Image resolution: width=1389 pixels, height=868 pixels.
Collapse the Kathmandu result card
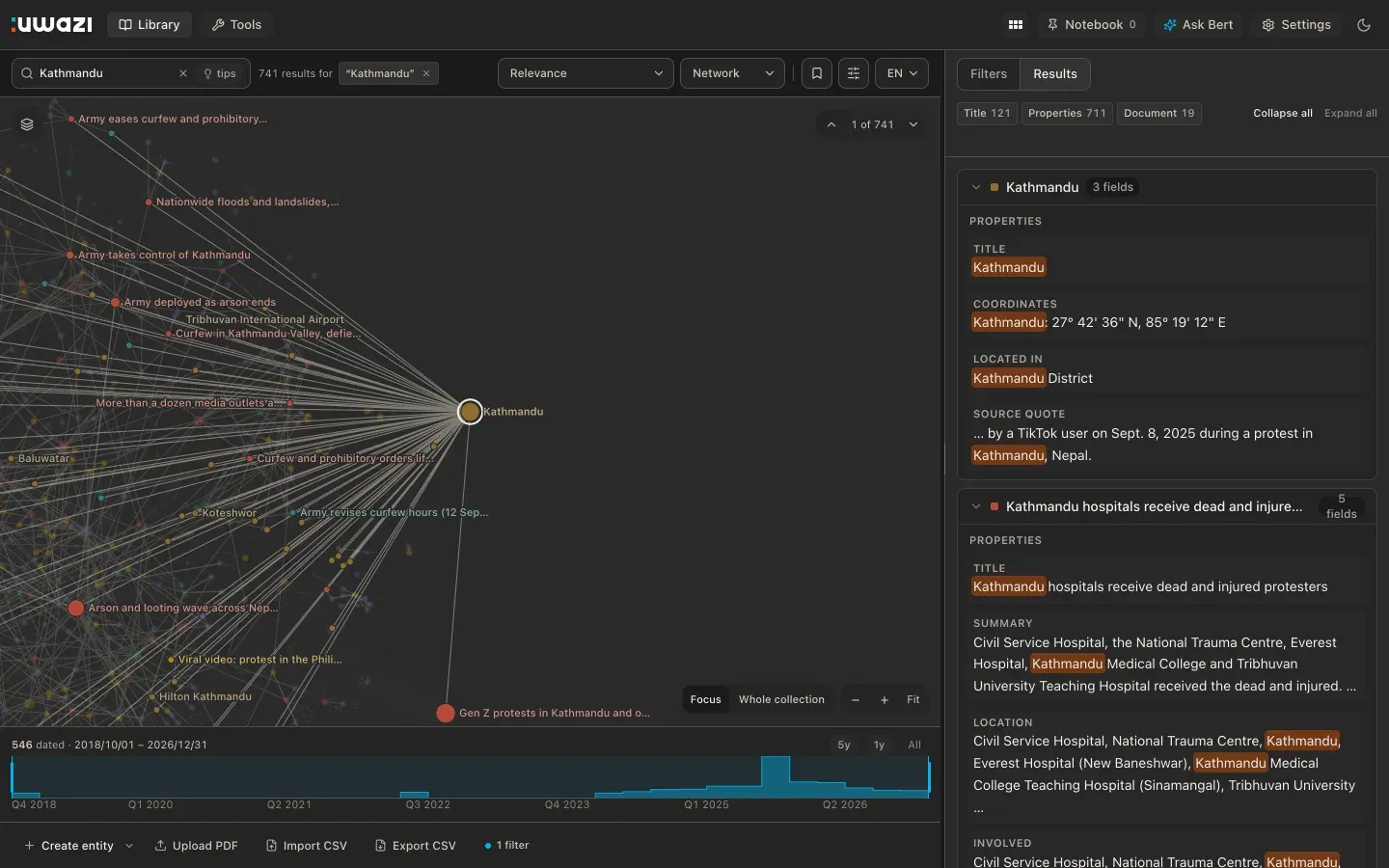(x=976, y=187)
